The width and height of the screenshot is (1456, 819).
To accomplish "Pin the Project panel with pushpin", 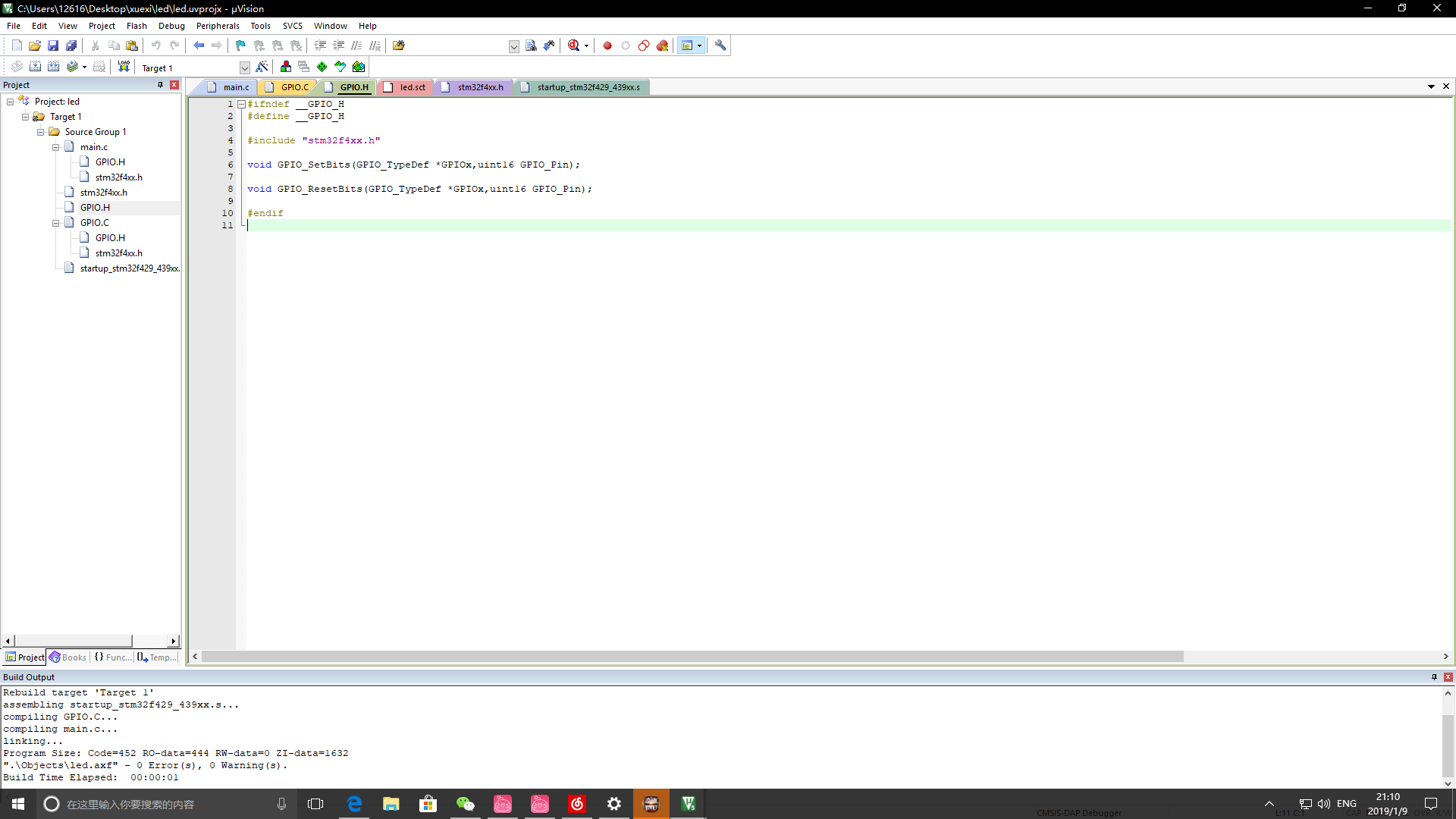I will 160,85.
